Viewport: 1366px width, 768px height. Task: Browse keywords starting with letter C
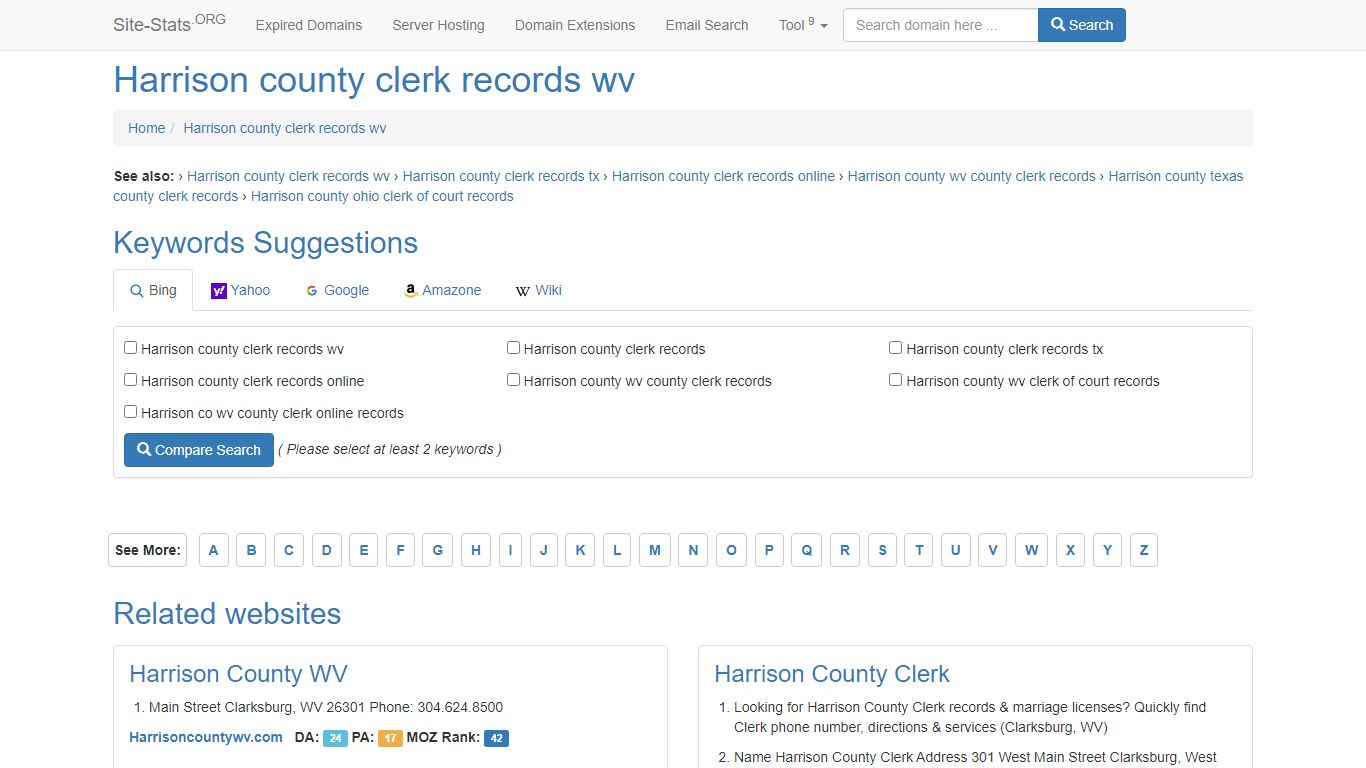point(289,550)
